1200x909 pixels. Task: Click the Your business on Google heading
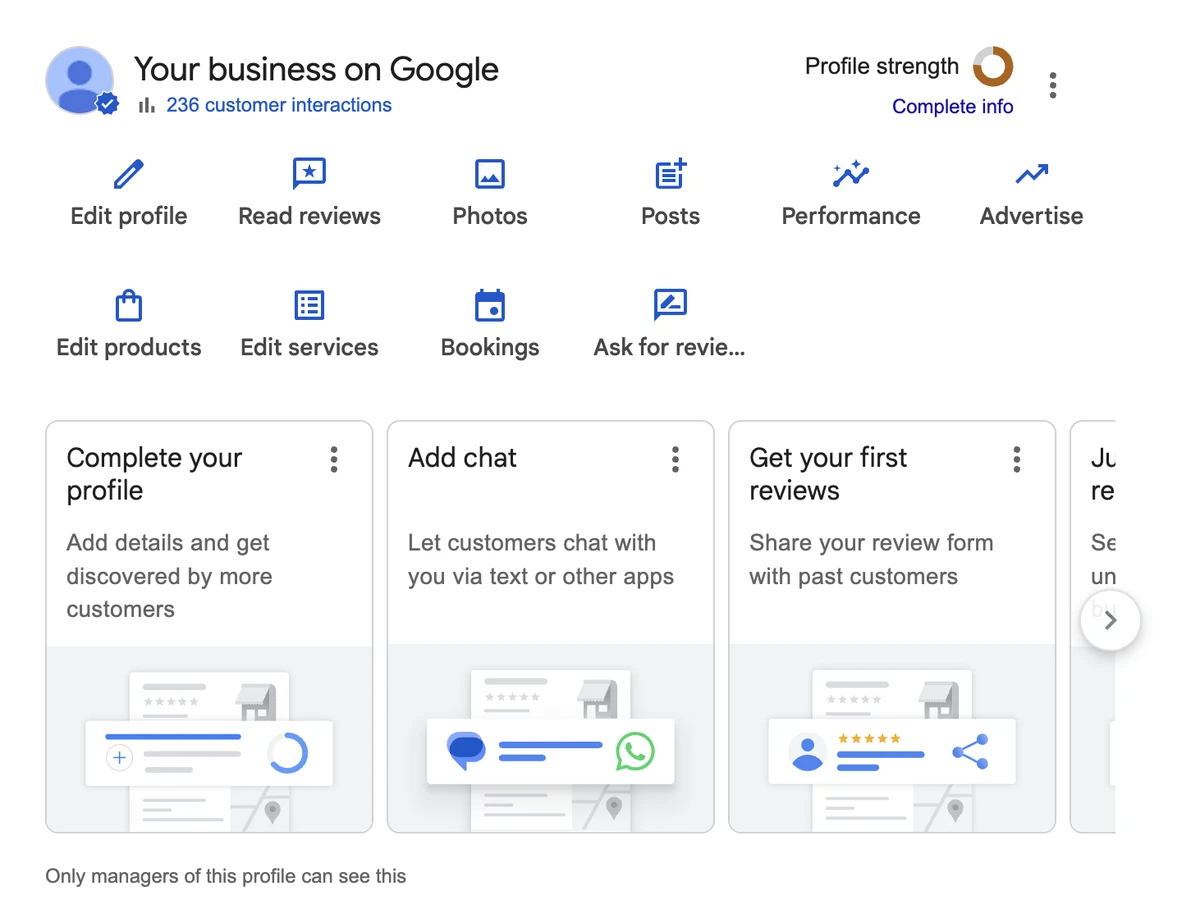coord(316,69)
